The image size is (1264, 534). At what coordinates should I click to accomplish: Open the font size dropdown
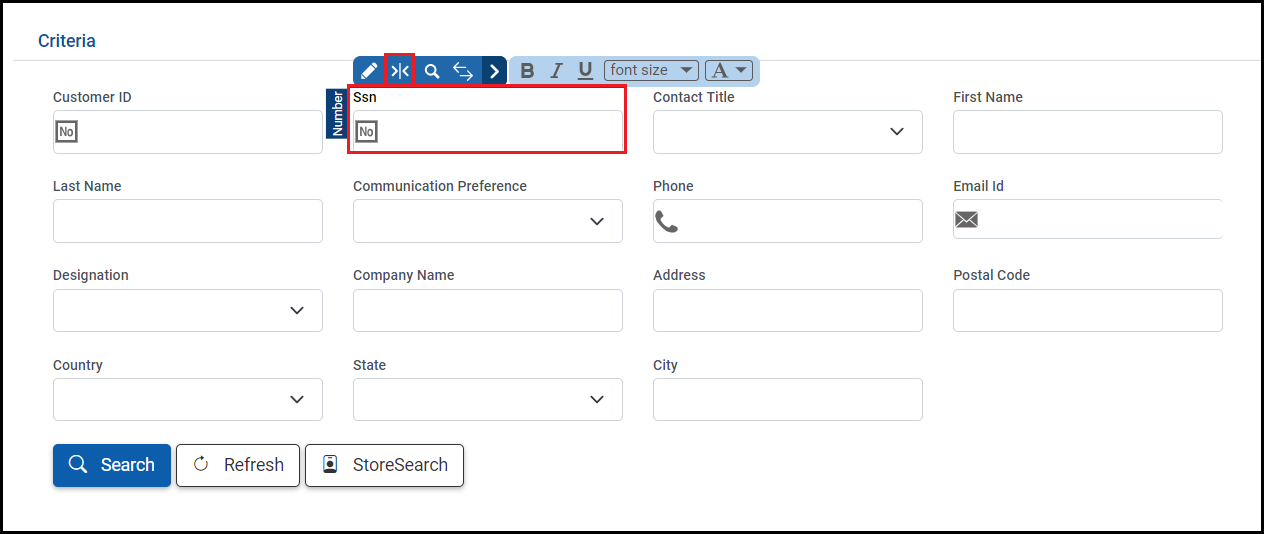click(651, 71)
